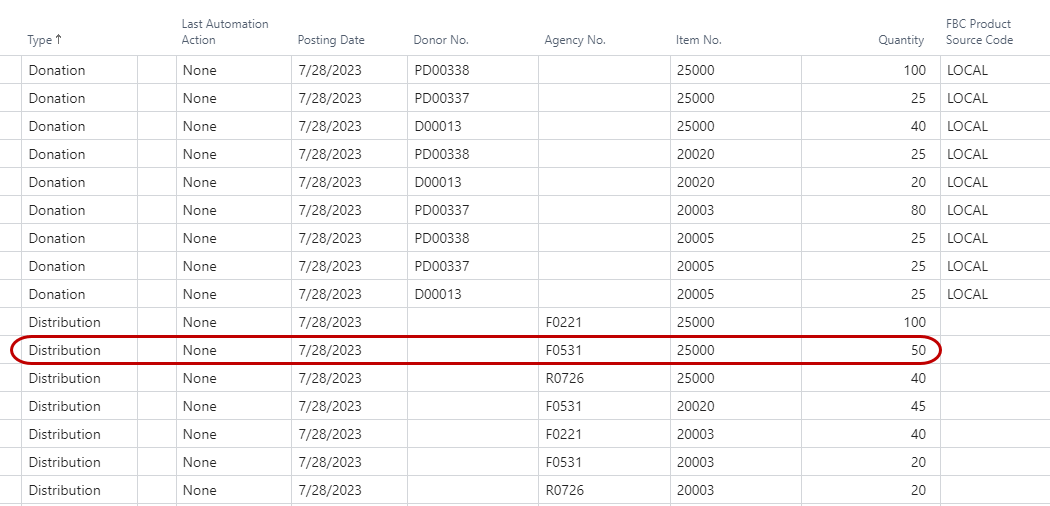Image resolution: width=1050 pixels, height=506 pixels.
Task: Click the Last Automation Action column header
Action: click(225, 32)
